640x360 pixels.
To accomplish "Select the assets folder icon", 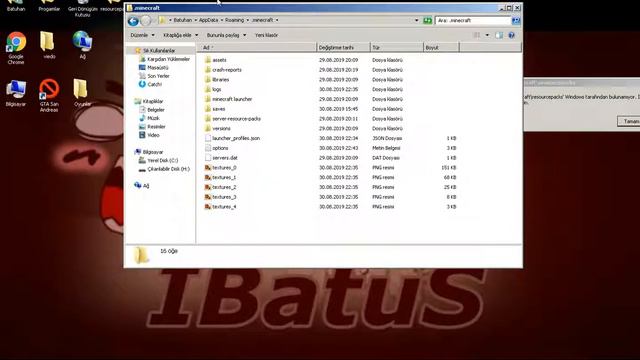I will [x=208, y=60].
